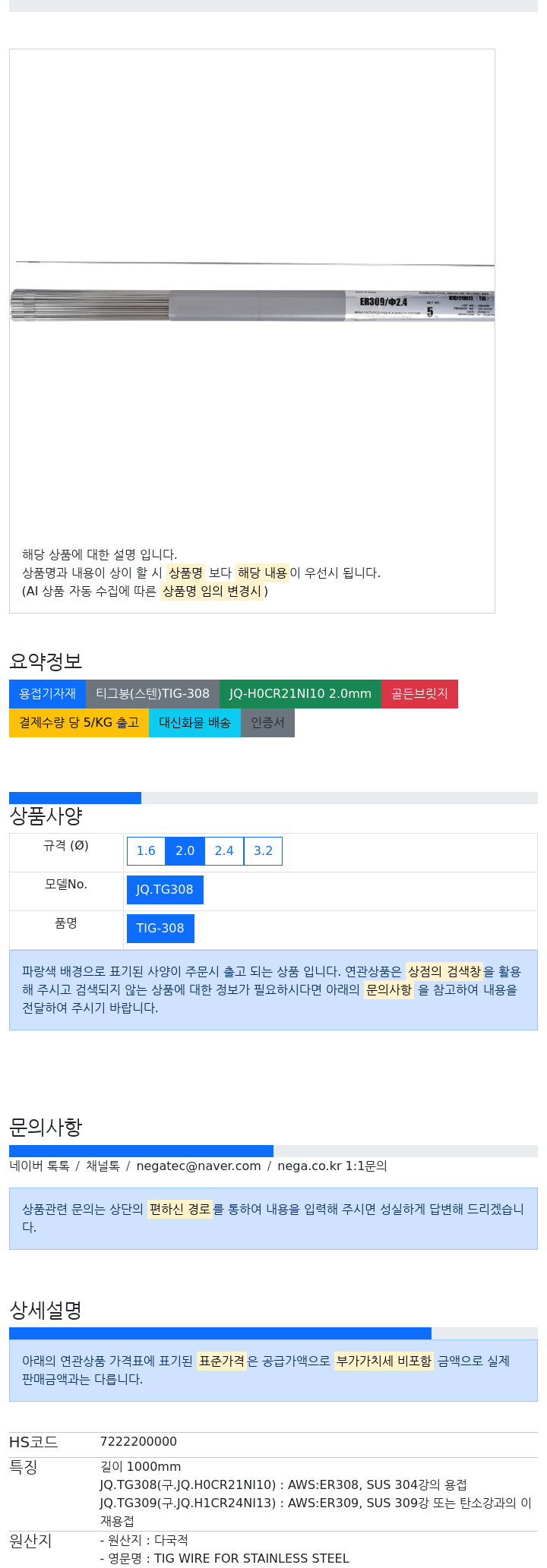
Task: Choose the 3.2 diameter size
Action: (x=263, y=850)
